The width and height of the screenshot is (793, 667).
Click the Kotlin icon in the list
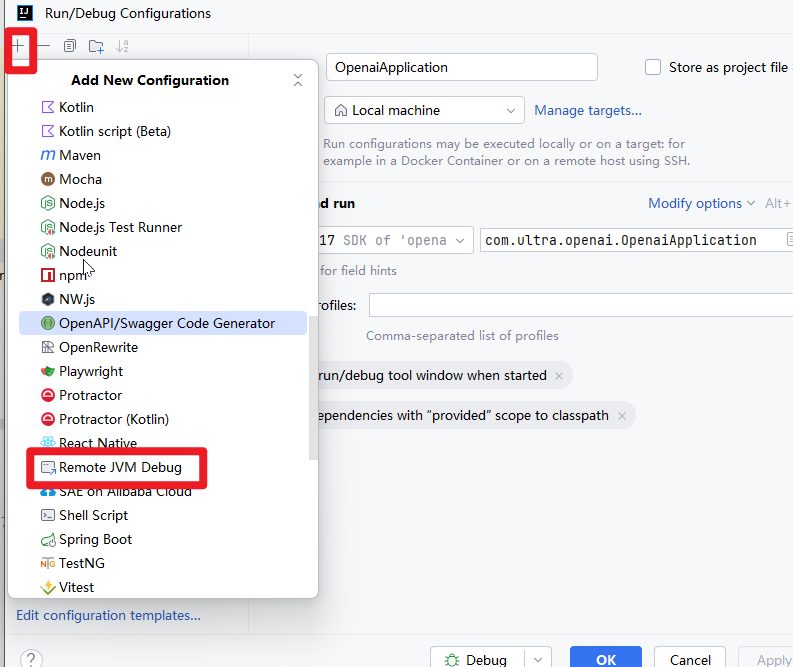pyautogui.click(x=48, y=107)
